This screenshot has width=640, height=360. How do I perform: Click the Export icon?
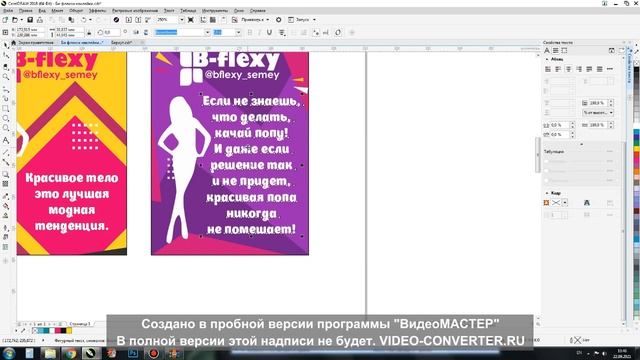(138, 20)
